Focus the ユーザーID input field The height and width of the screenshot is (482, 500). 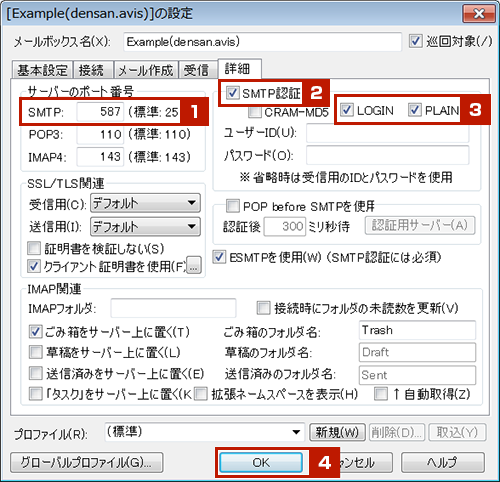(388, 133)
